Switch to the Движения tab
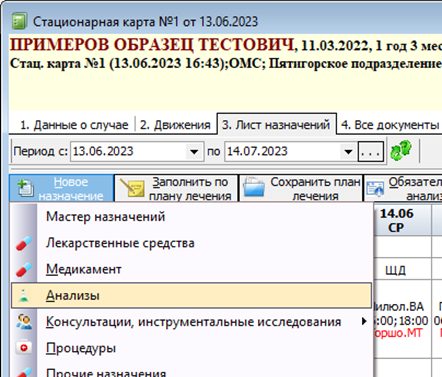This screenshot has height=377, width=442. 175,125
